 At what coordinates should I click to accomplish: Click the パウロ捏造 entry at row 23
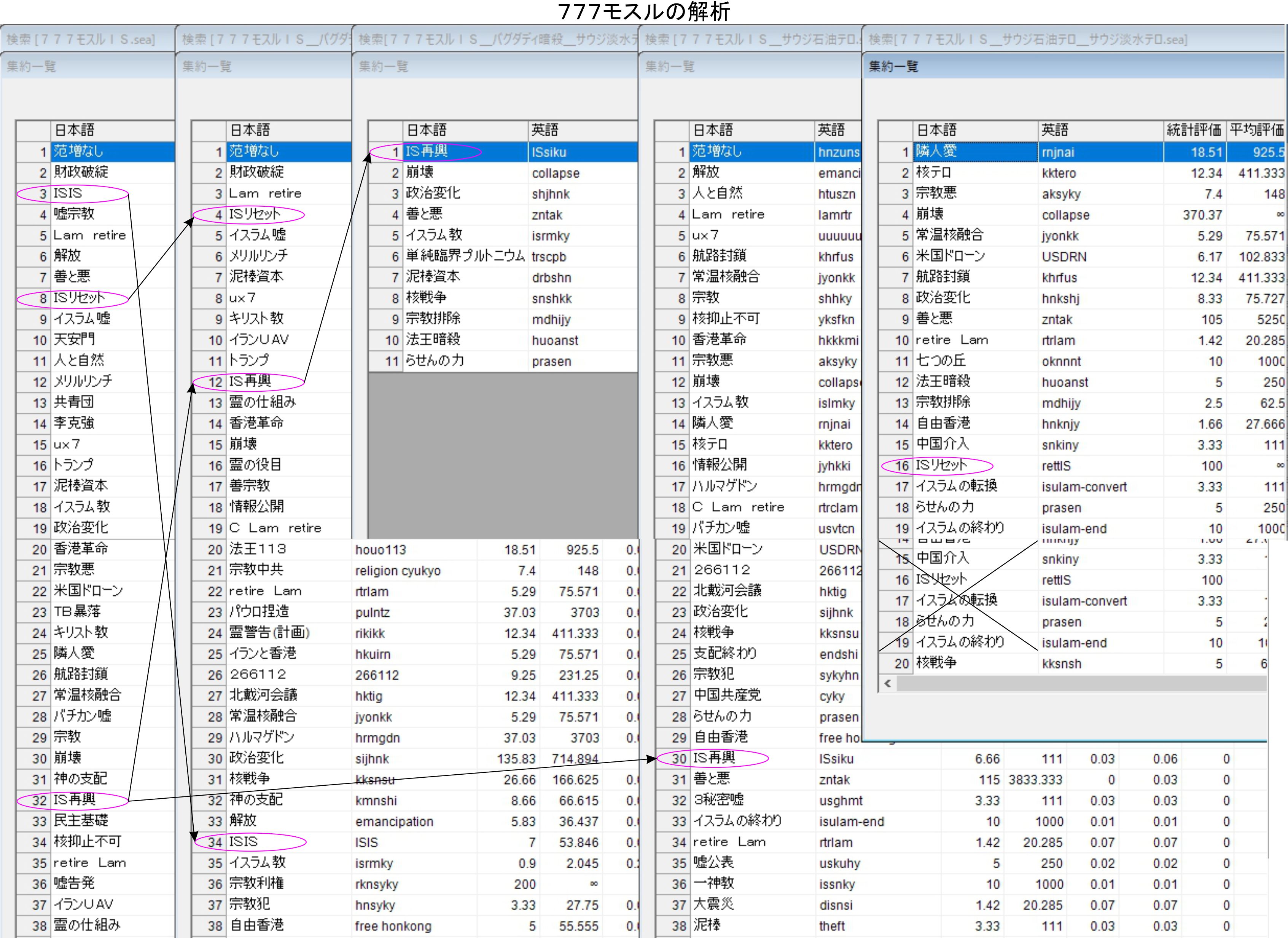(259, 612)
